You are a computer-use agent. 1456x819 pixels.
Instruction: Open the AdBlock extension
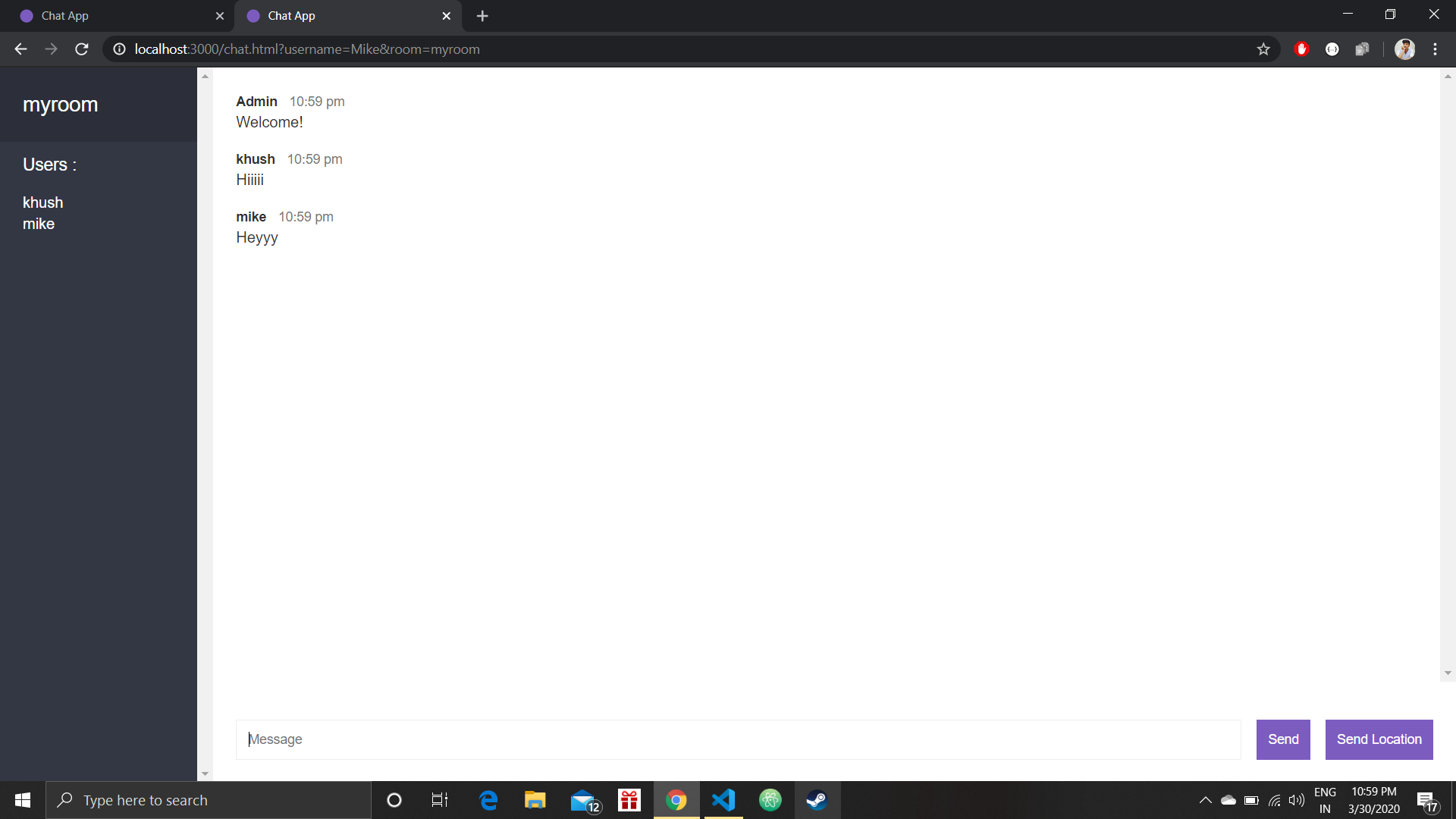pyautogui.click(x=1301, y=49)
